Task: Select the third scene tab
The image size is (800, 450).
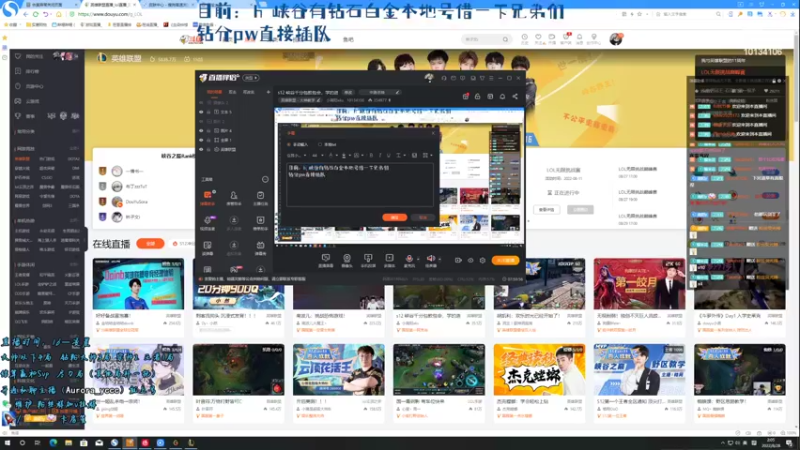Action: pyautogui.click(x=249, y=92)
